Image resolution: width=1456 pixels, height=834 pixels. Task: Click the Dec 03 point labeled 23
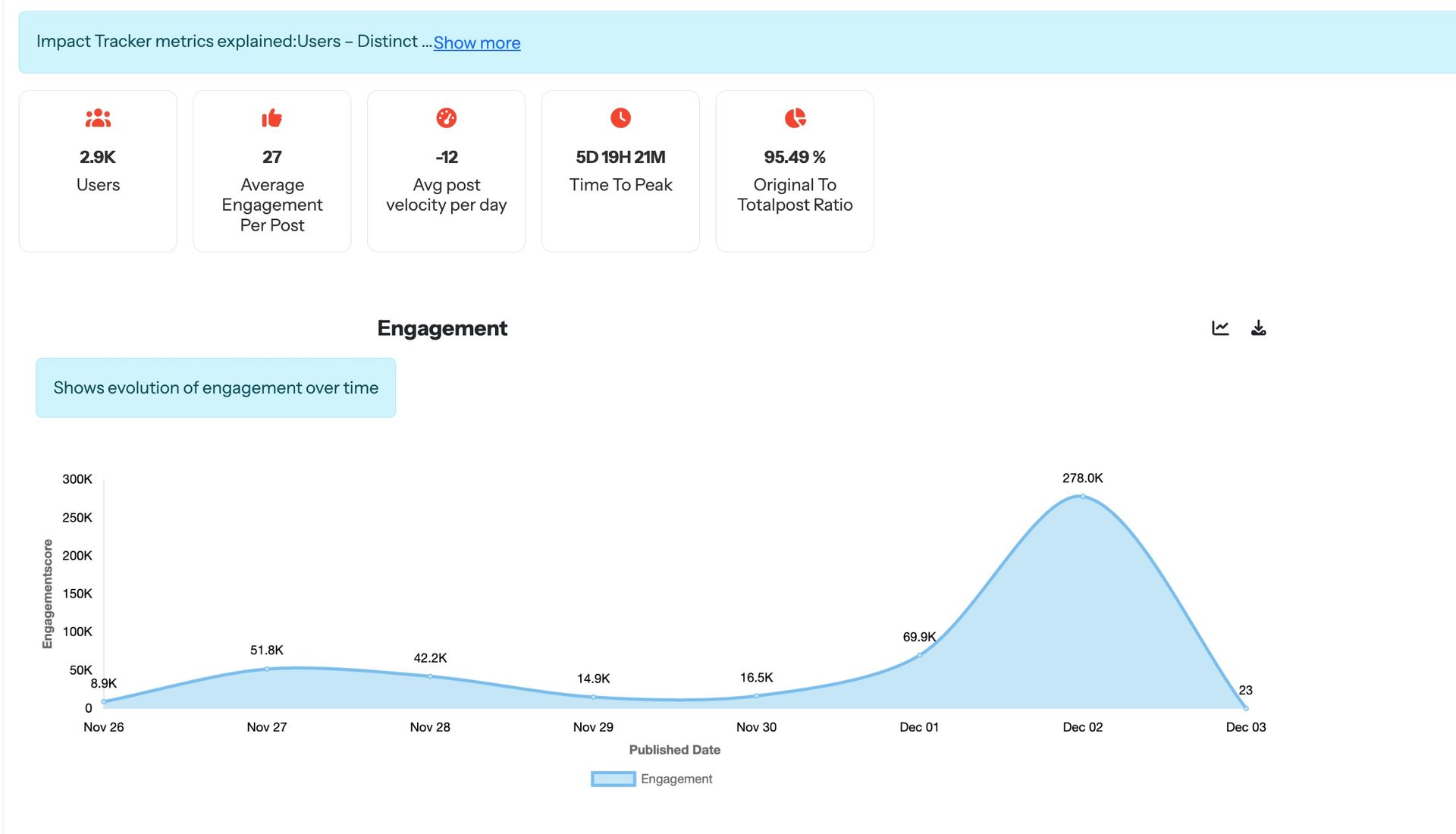tap(1245, 708)
